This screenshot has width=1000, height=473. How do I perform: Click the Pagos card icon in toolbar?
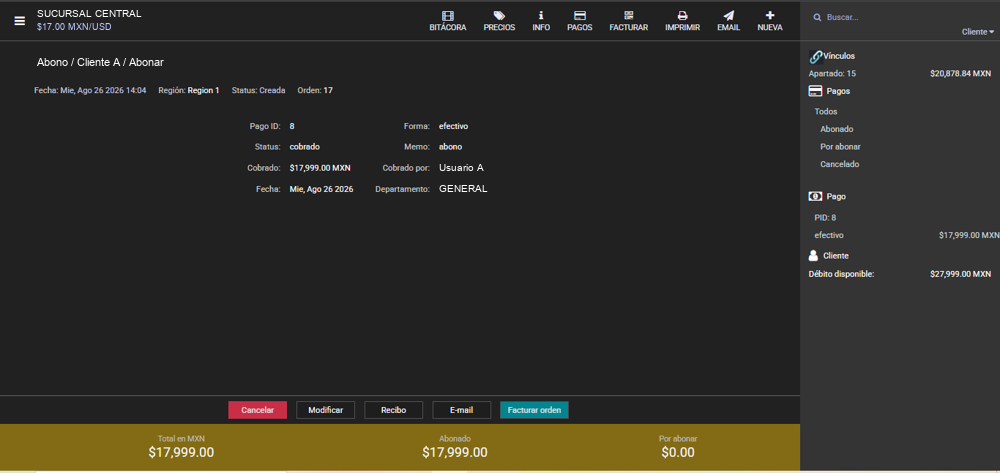pyautogui.click(x=580, y=16)
